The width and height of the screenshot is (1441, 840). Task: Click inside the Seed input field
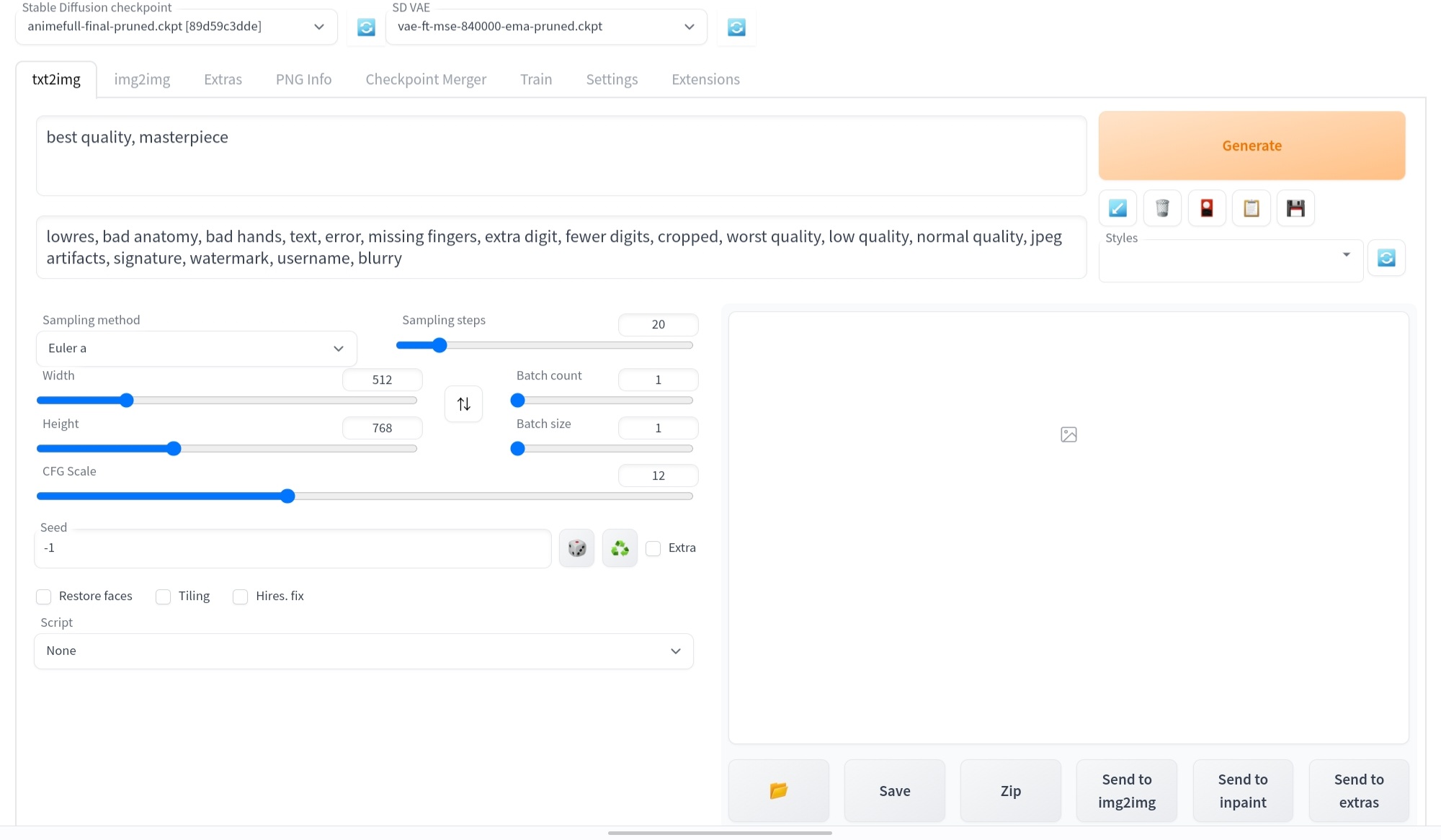(x=292, y=548)
